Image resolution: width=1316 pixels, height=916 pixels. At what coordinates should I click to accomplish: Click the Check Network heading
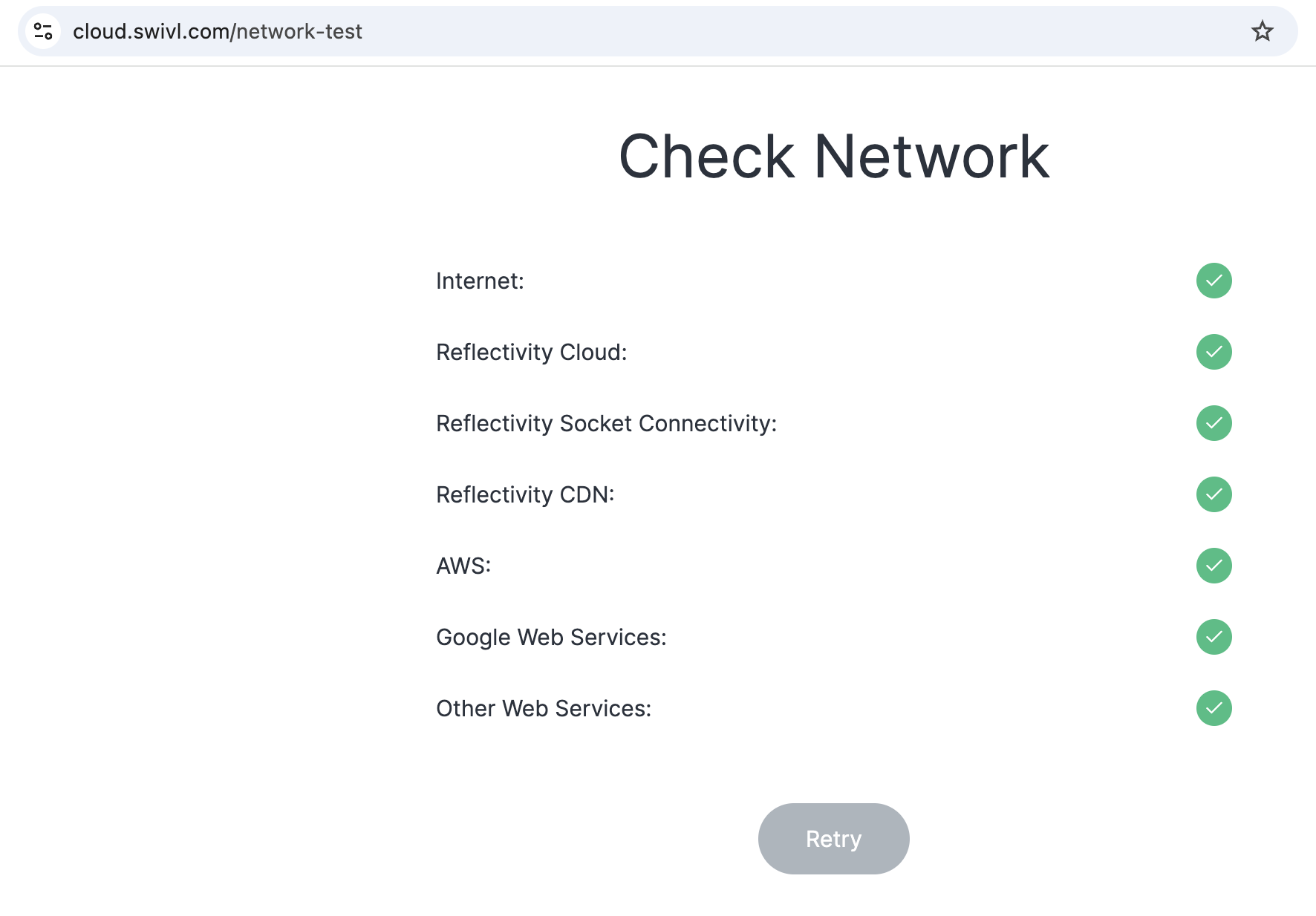833,157
